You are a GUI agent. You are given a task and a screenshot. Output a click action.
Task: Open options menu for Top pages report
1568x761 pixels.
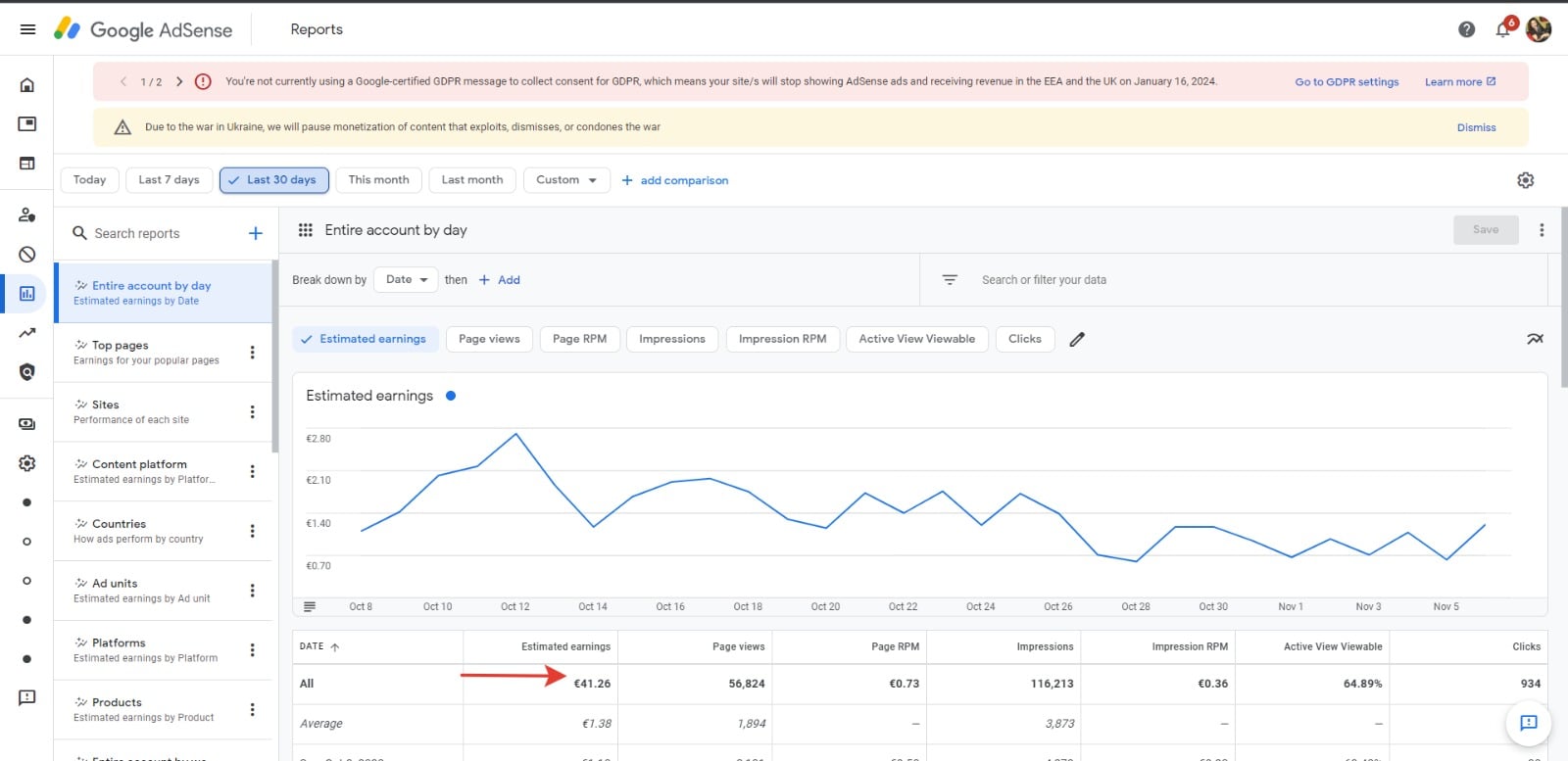pos(252,353)
